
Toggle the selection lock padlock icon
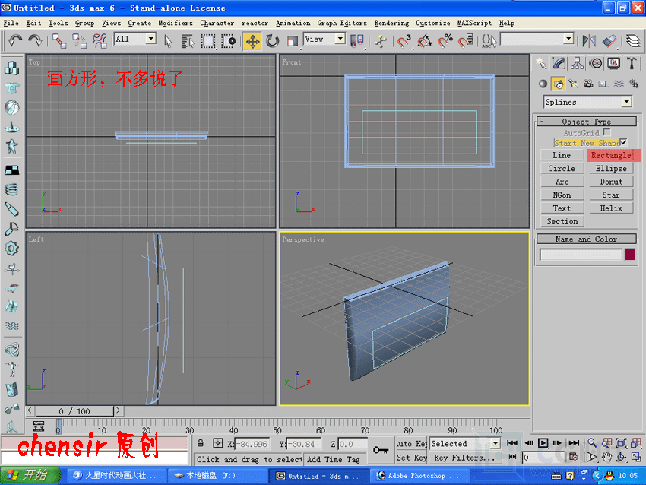[201, 443]
